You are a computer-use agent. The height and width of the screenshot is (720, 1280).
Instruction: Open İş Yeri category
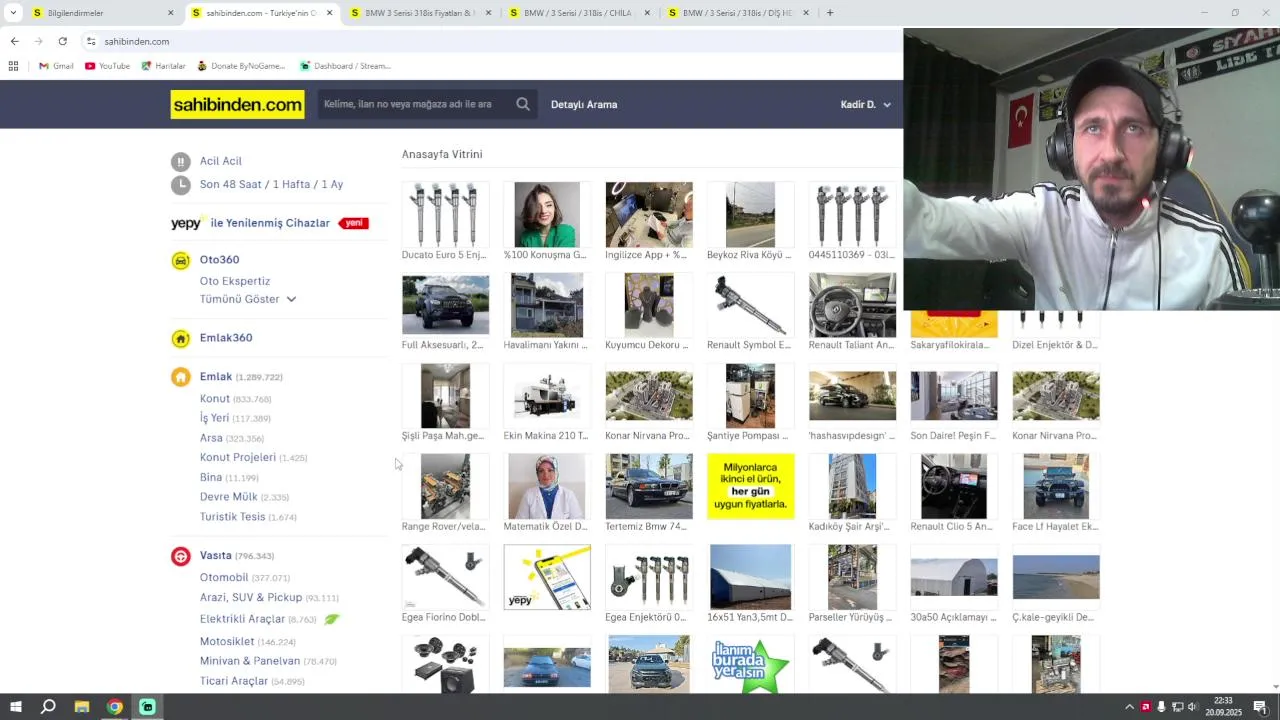(214, 418)
